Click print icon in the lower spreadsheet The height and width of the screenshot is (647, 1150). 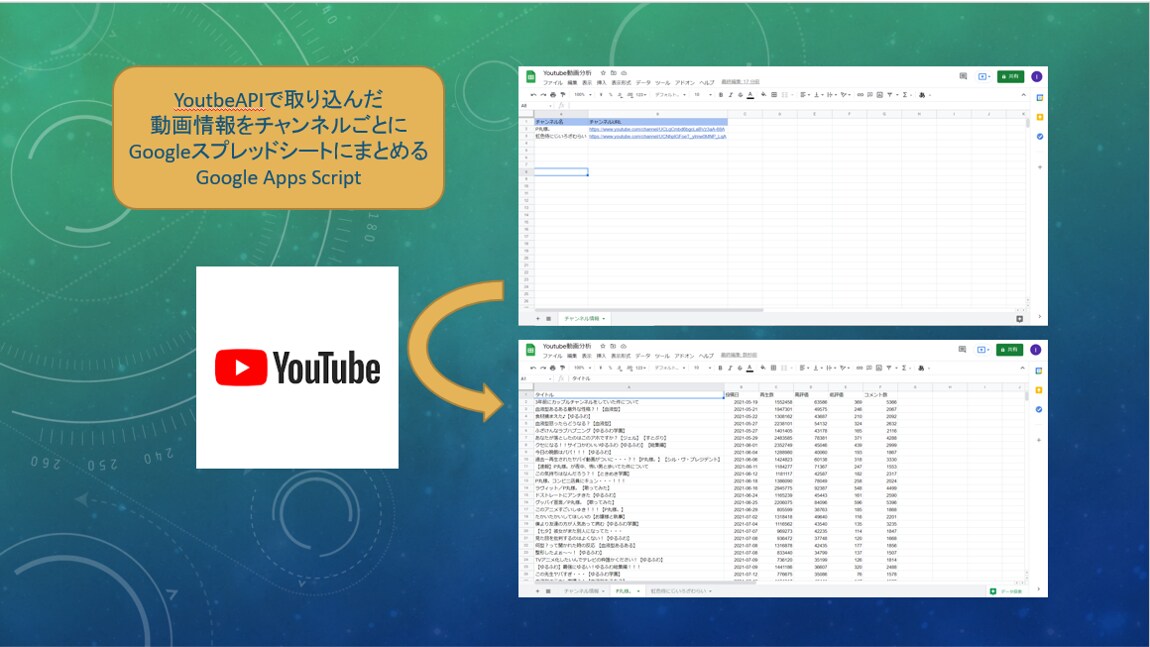(553, 368)
